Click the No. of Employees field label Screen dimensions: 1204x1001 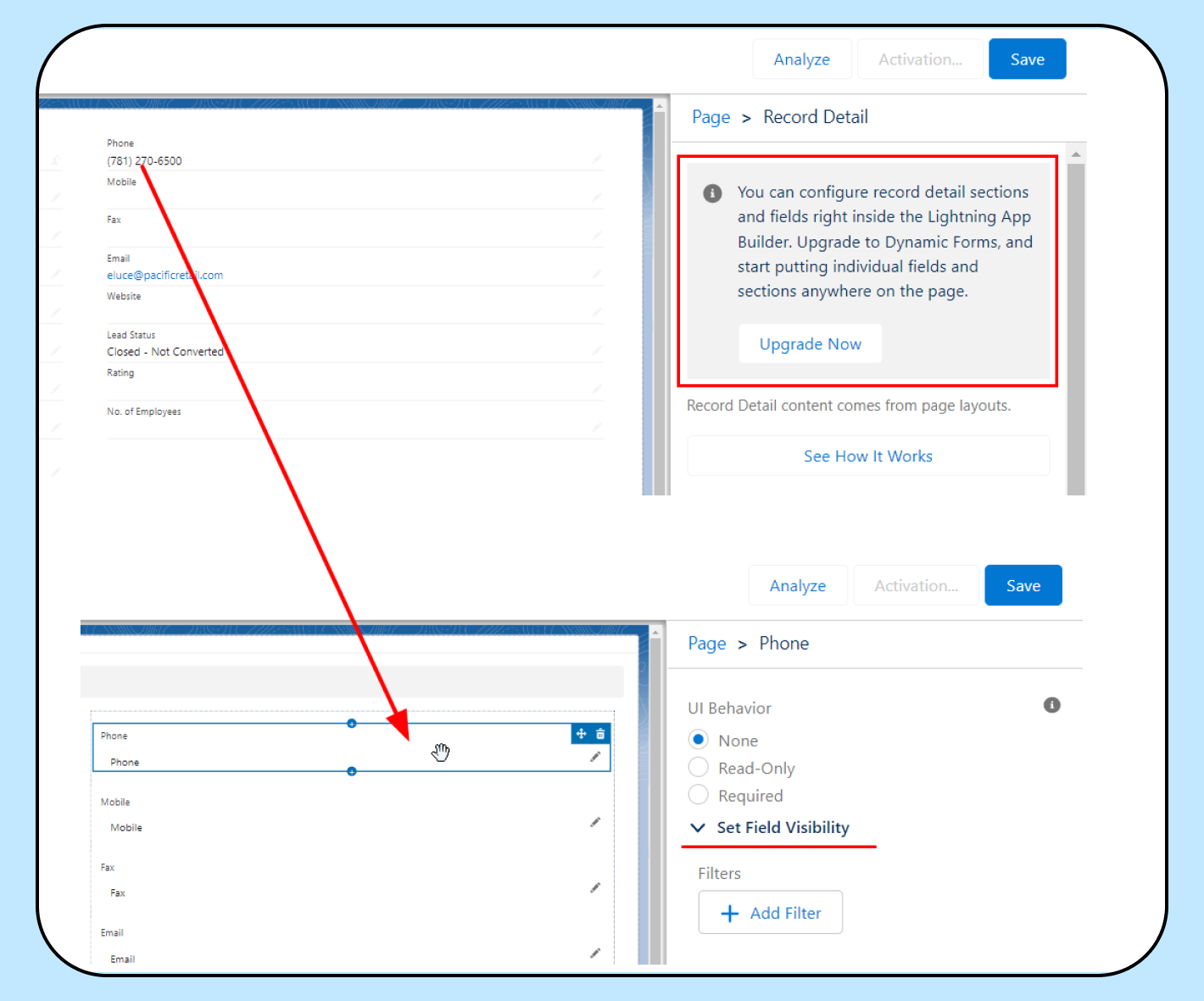click(x=144, y=411)
